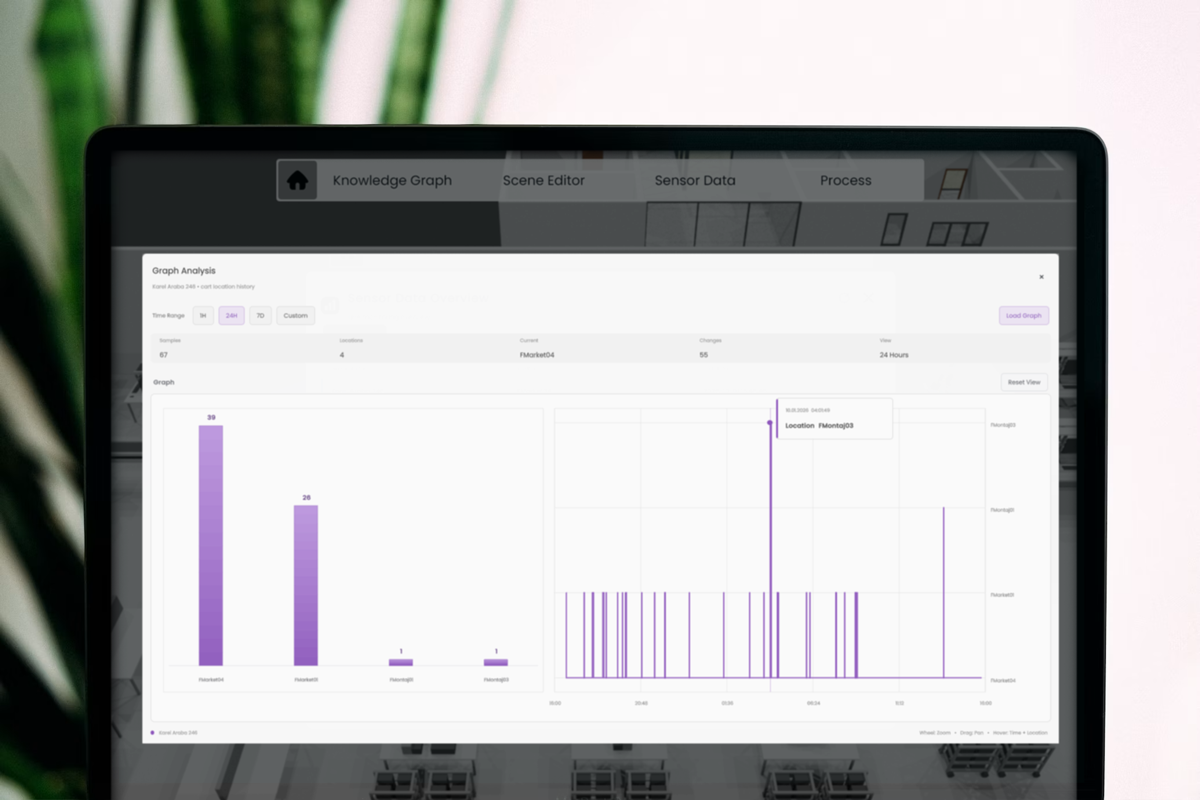Click the "20:48" time axis label
This screenshot has width=1200, height=800.
[x=641, y=703]
